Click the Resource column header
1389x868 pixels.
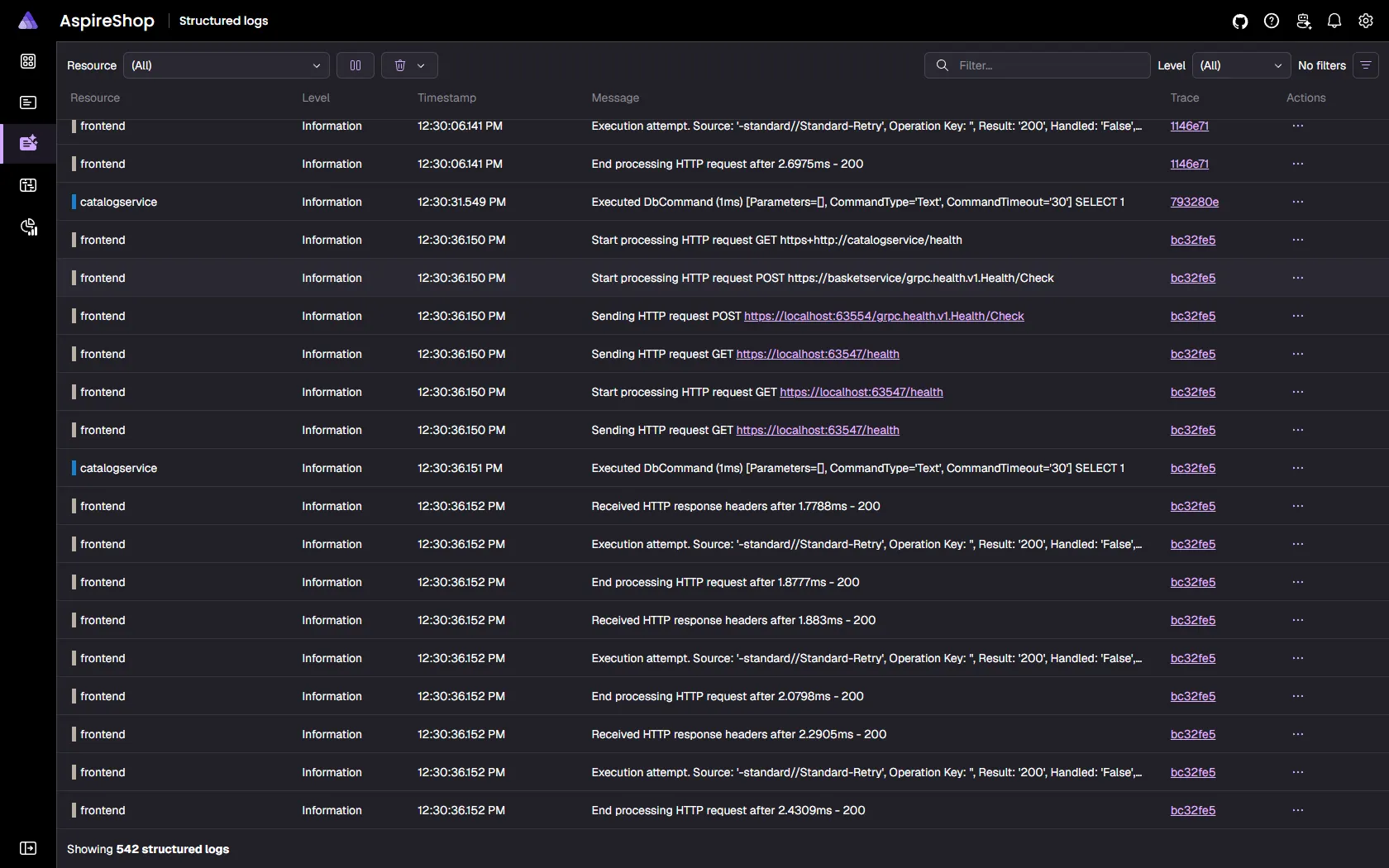(95, 98)
